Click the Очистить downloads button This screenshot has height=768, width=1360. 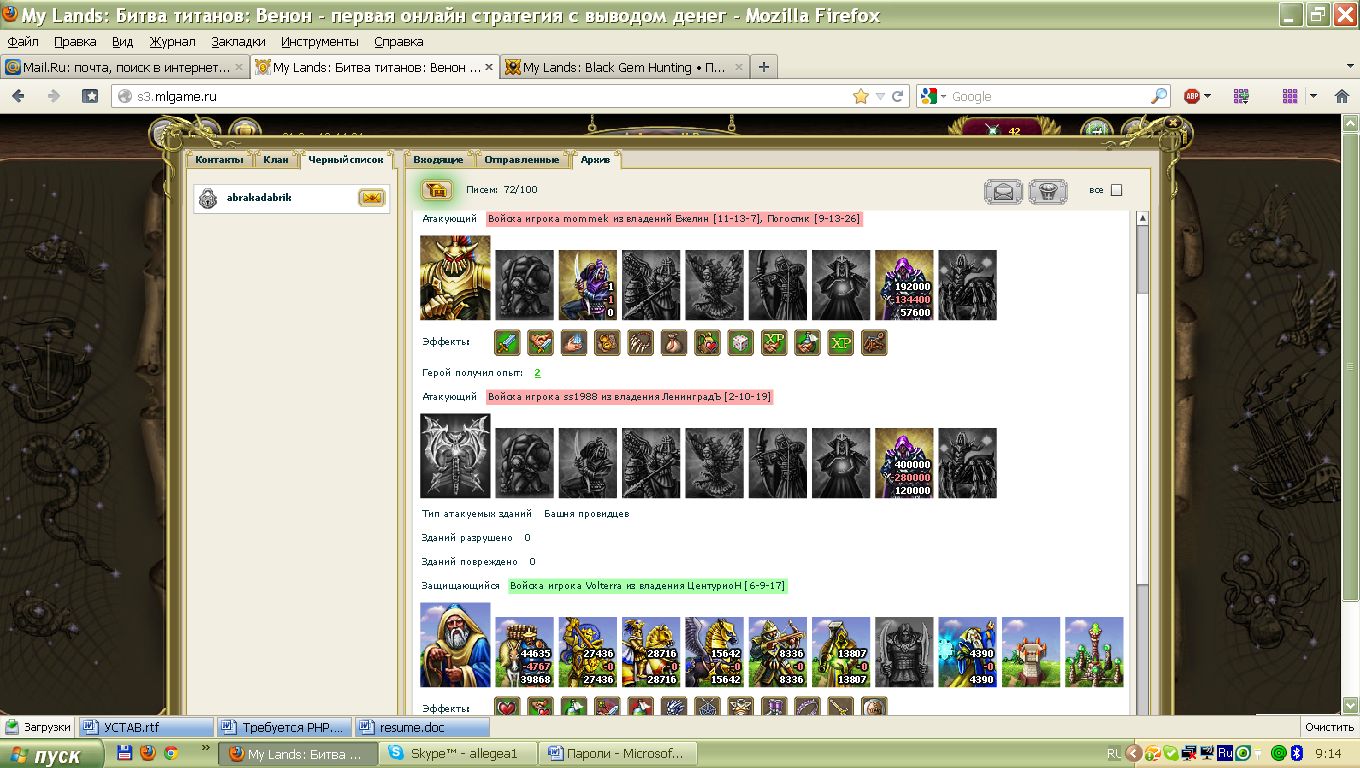point(1329,727)
